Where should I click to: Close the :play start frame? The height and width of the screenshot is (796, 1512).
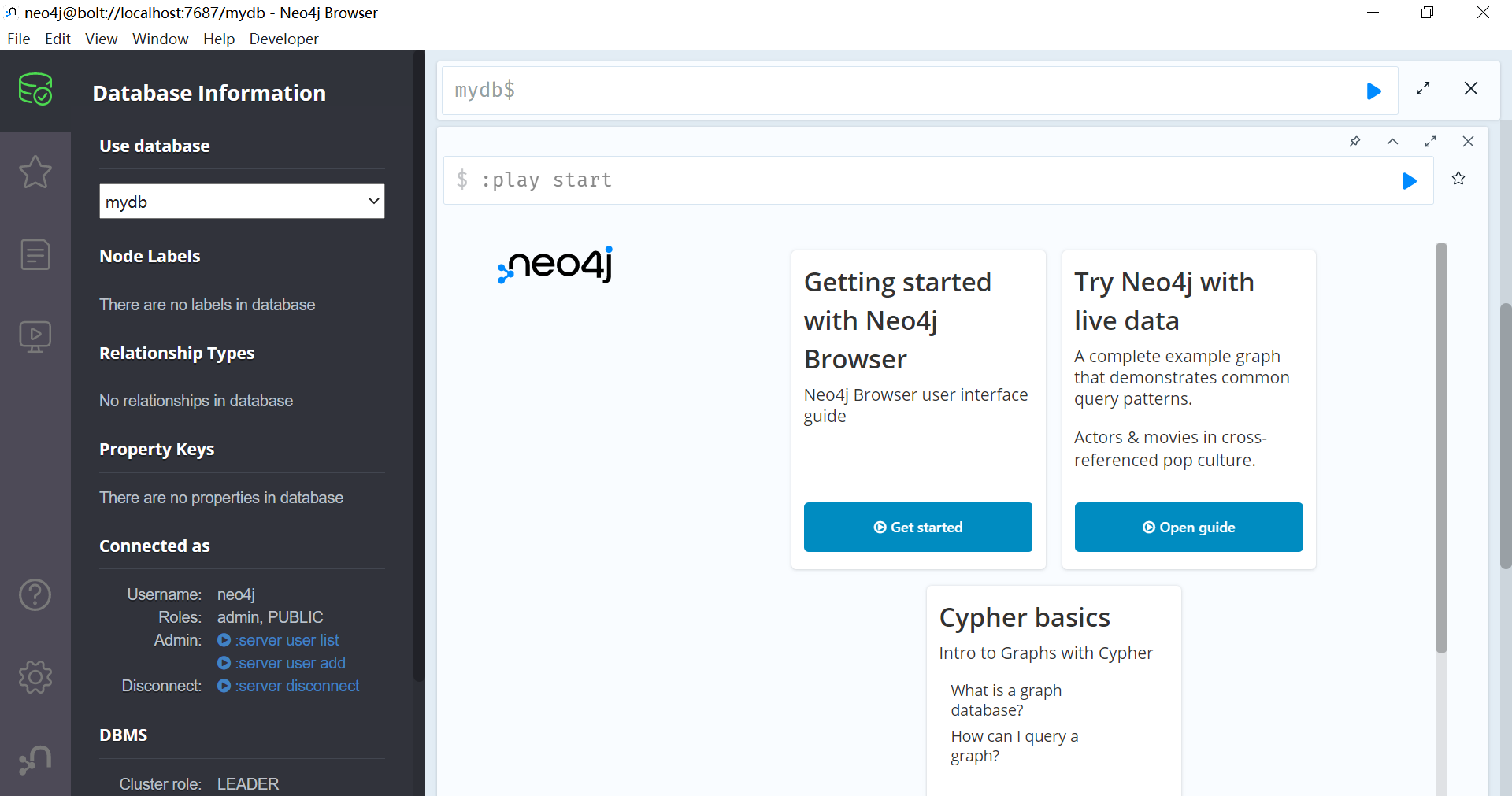[x=1468, y=142]
